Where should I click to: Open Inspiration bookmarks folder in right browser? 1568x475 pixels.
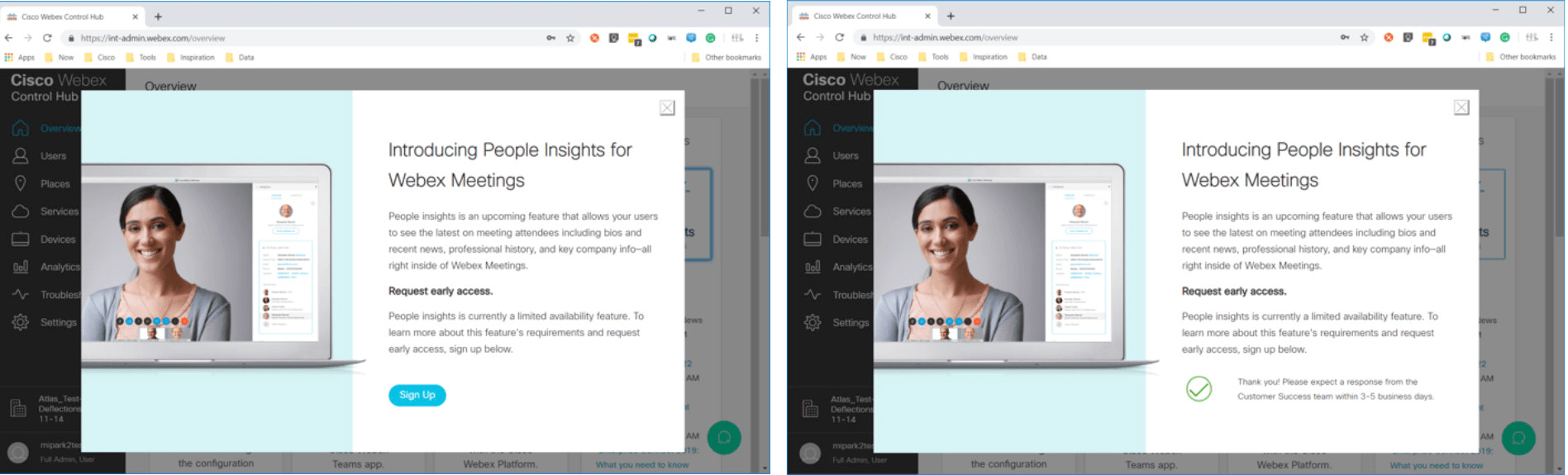click(983, 57)
